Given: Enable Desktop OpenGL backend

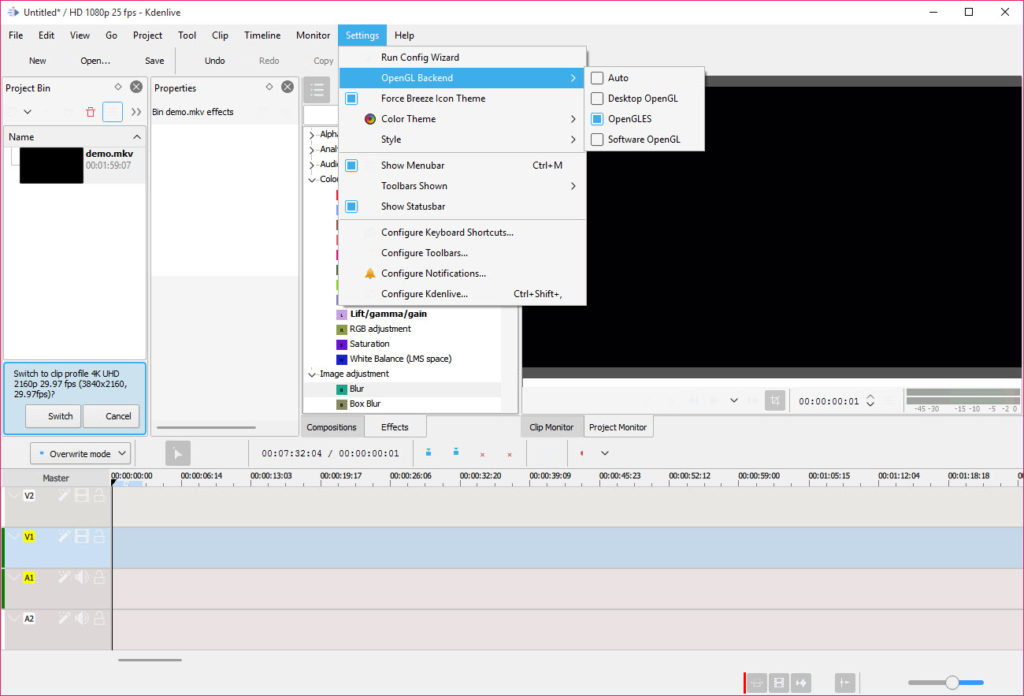Looking at the screenshot, I should coord(597,99).
